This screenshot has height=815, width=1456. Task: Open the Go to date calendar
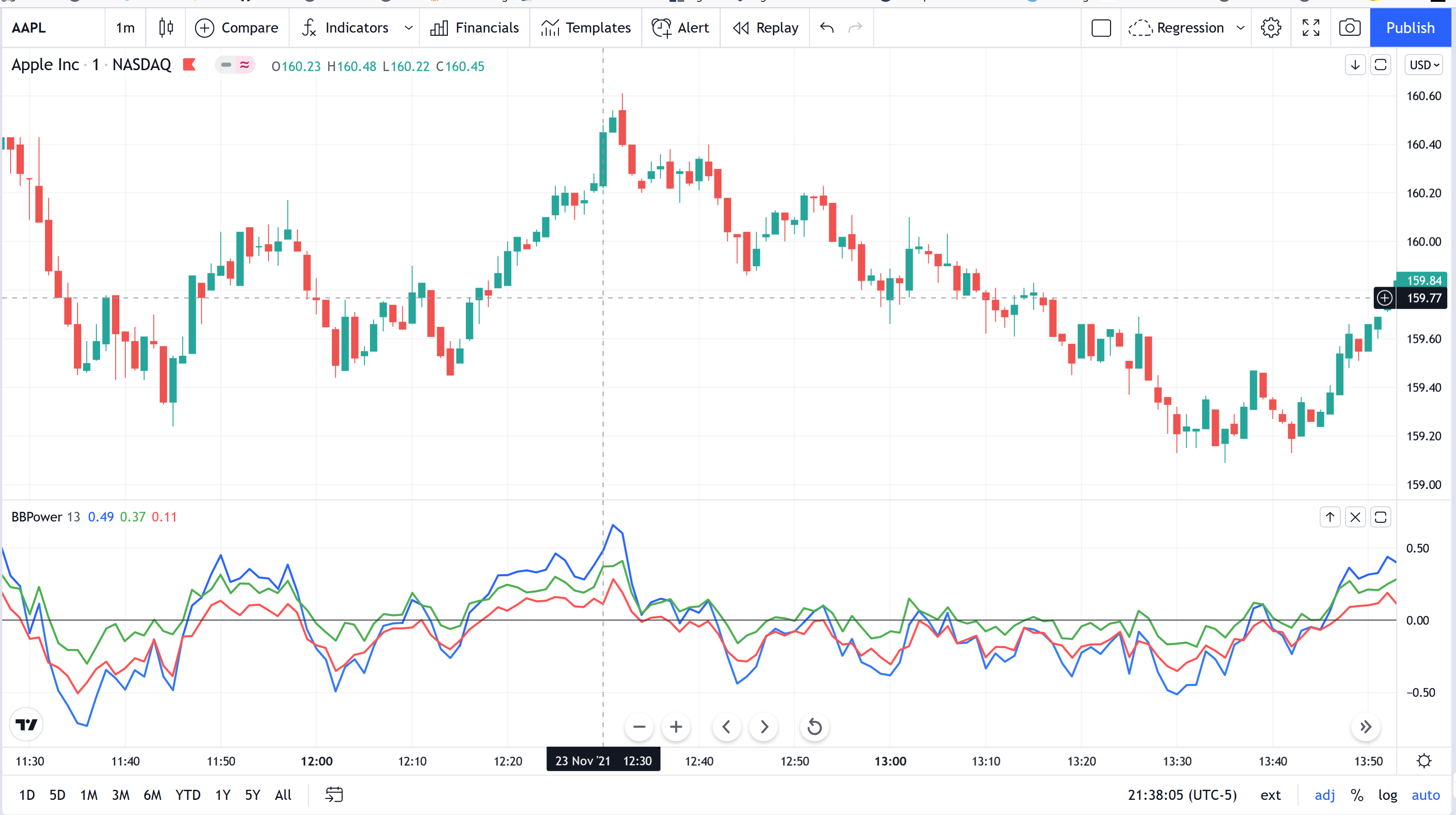[x=334, y=795]
